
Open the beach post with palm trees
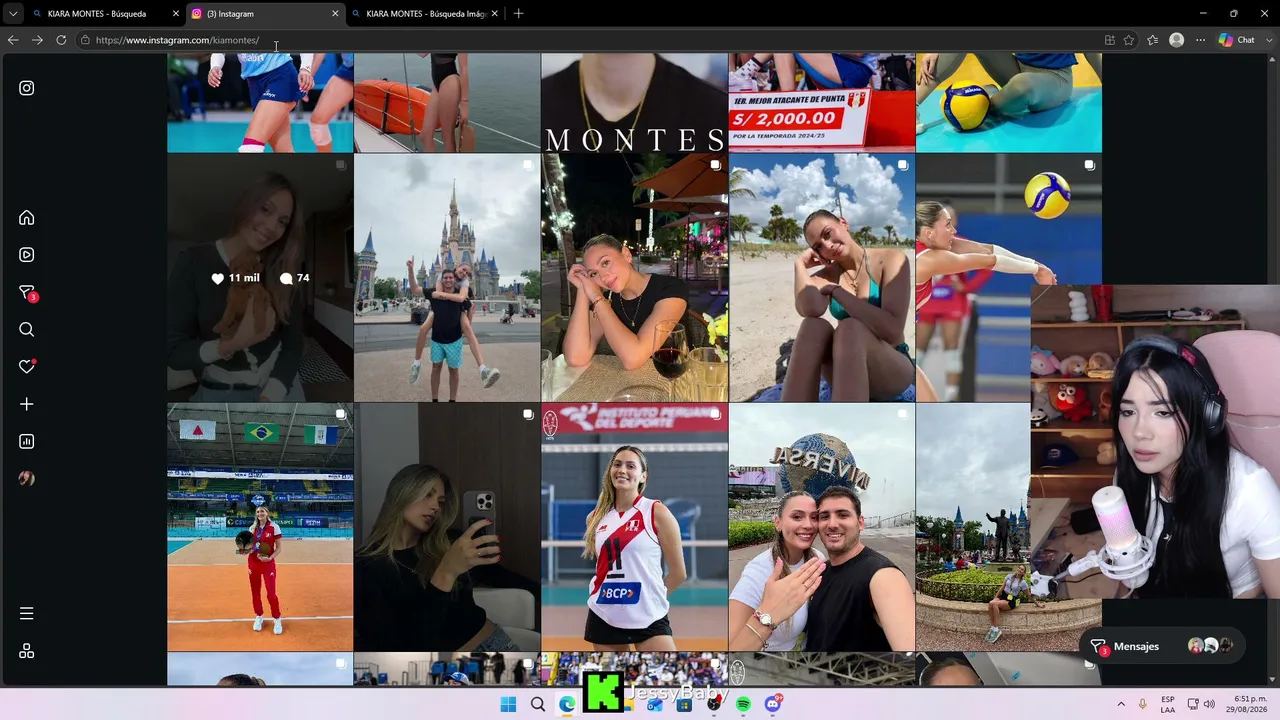point(821,278)
